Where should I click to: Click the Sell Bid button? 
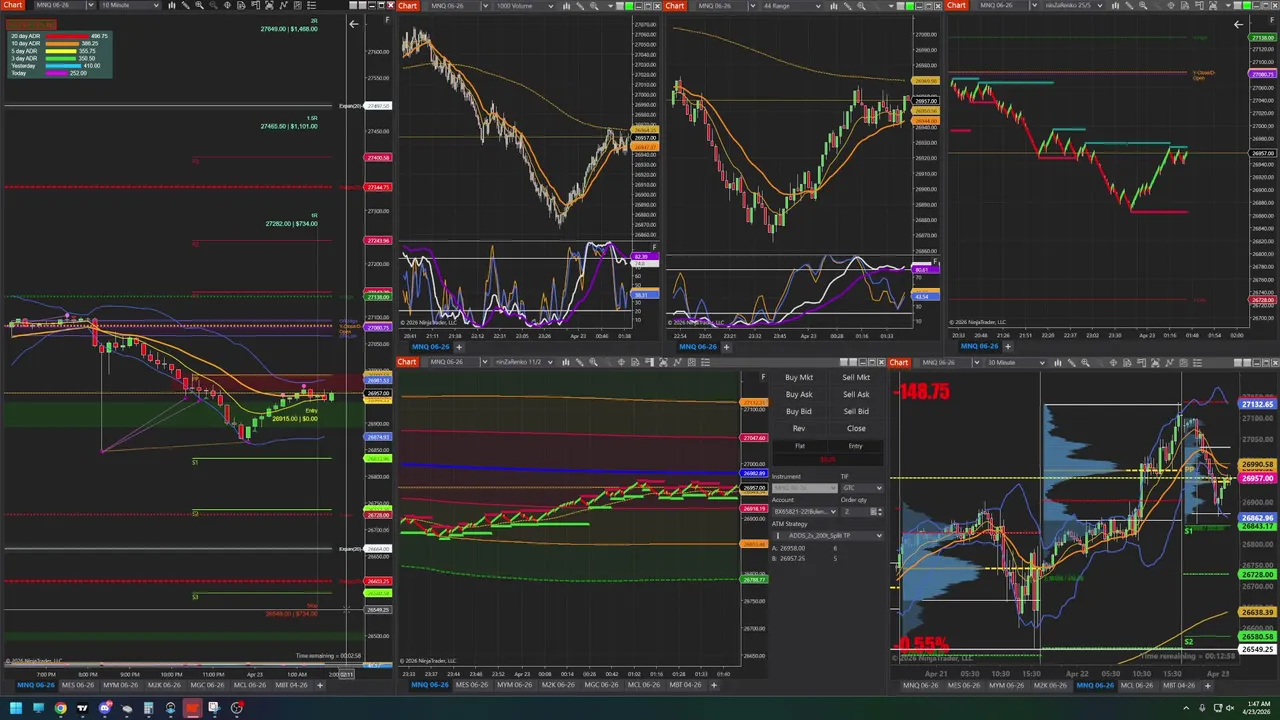pos(856,411)
